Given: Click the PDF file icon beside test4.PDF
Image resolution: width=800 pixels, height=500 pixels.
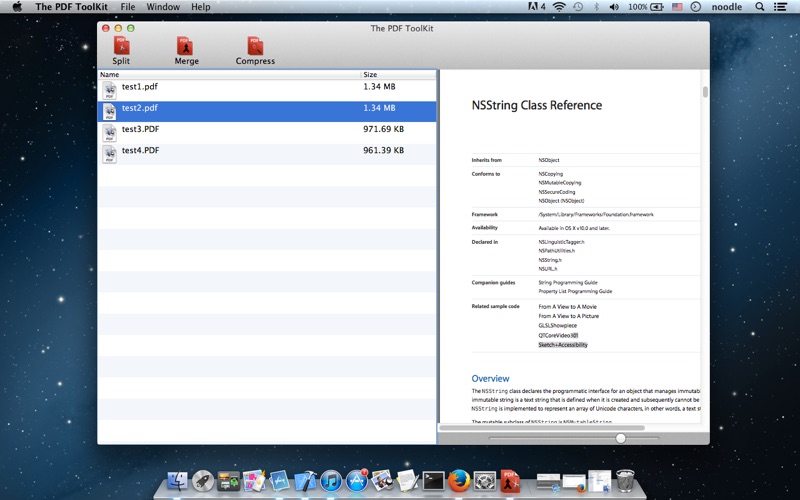Looking at the screenshot, I should (109, 154).
